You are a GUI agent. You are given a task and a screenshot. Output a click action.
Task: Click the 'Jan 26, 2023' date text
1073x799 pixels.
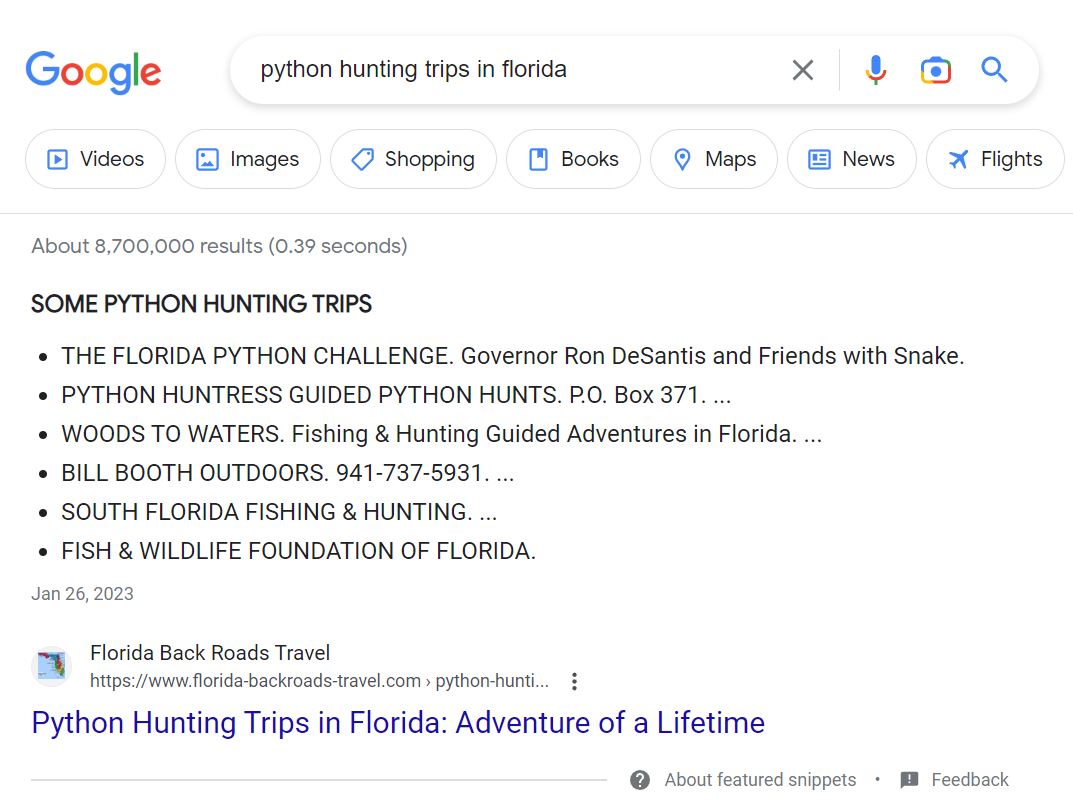click(x=82, y=594)
